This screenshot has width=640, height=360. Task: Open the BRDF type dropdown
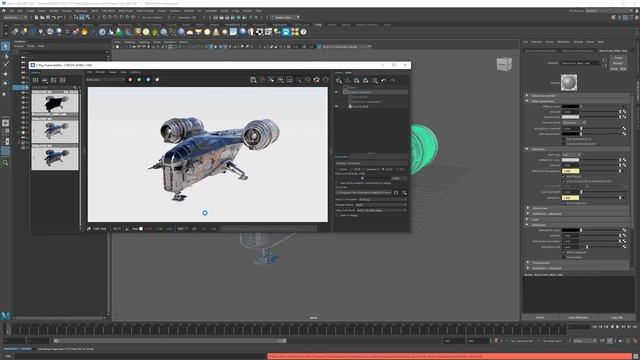pyautogui.click(x=571, y=155)
